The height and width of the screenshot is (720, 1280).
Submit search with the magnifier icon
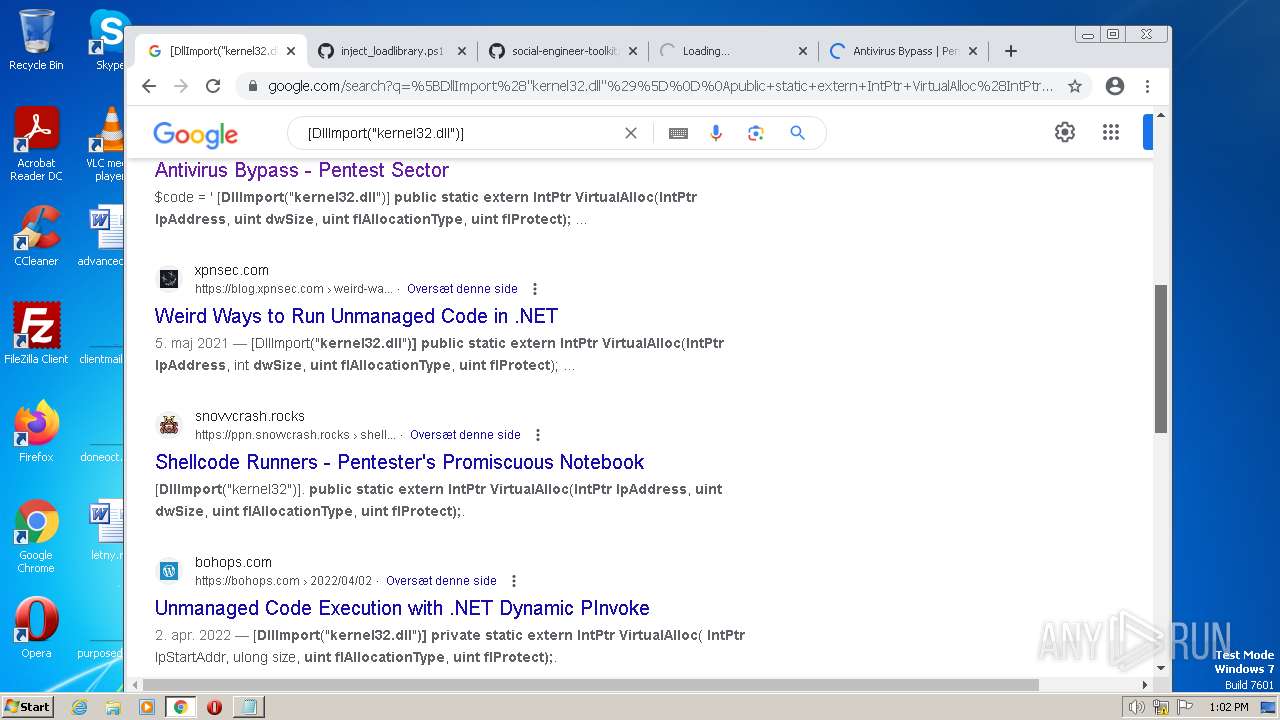797,133
